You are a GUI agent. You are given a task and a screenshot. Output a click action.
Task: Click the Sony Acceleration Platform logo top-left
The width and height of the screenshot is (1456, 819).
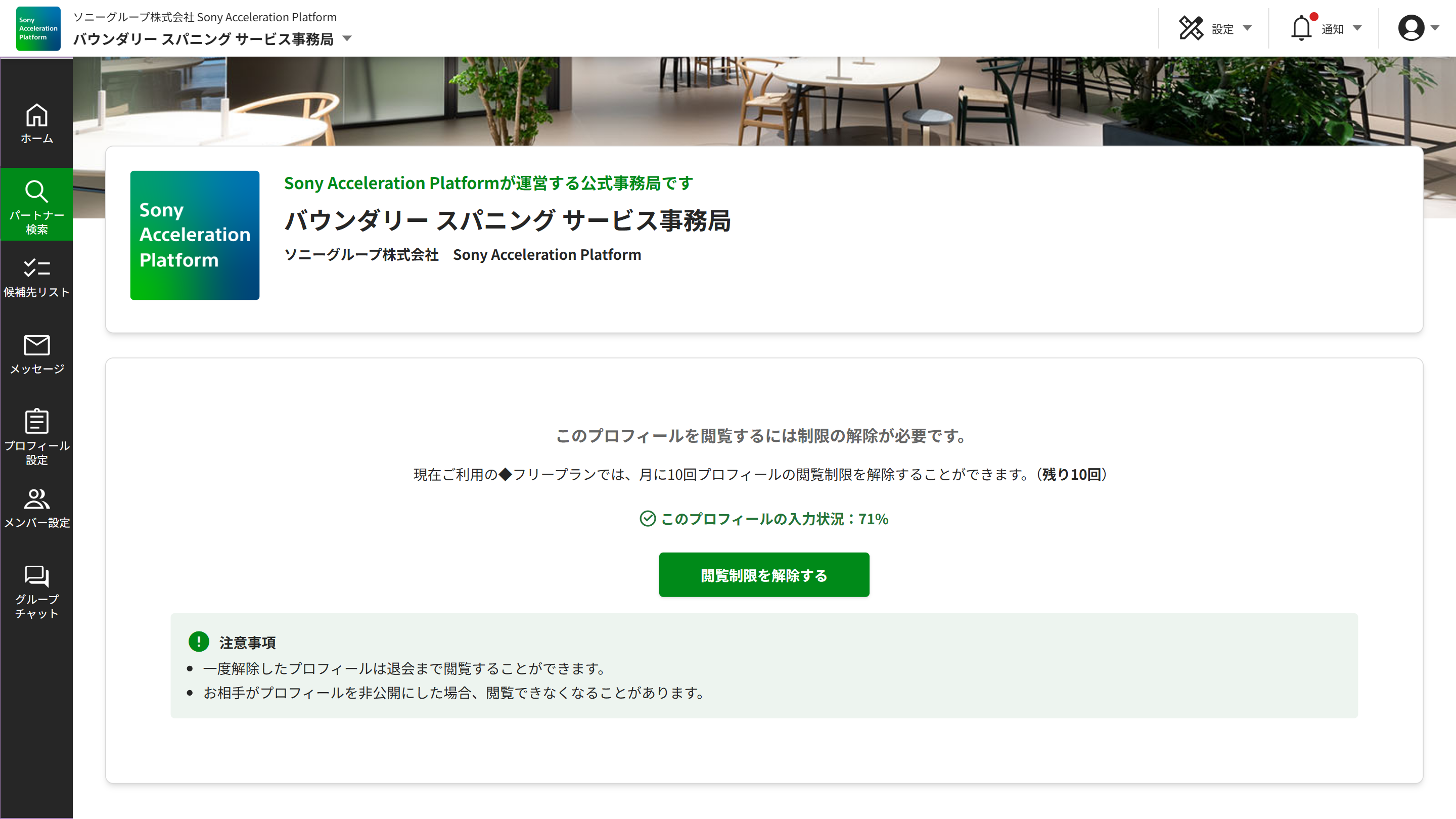37,28
